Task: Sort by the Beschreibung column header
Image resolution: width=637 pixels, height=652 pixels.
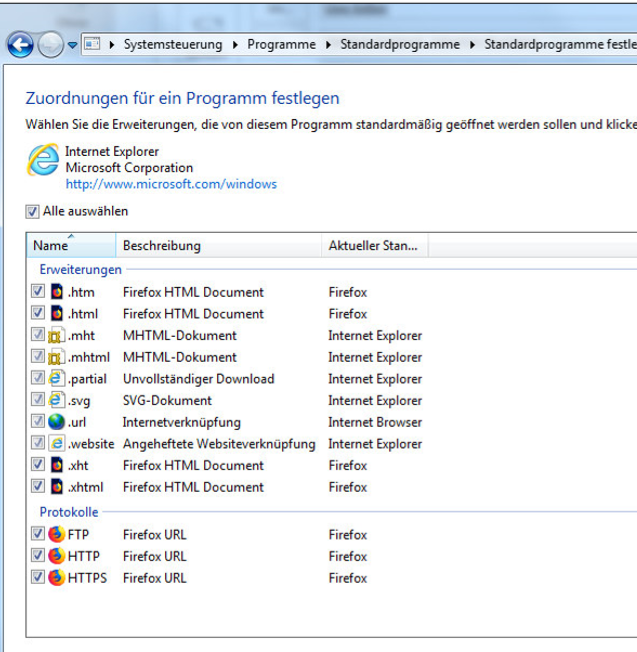Action: (x=218, y=245)
